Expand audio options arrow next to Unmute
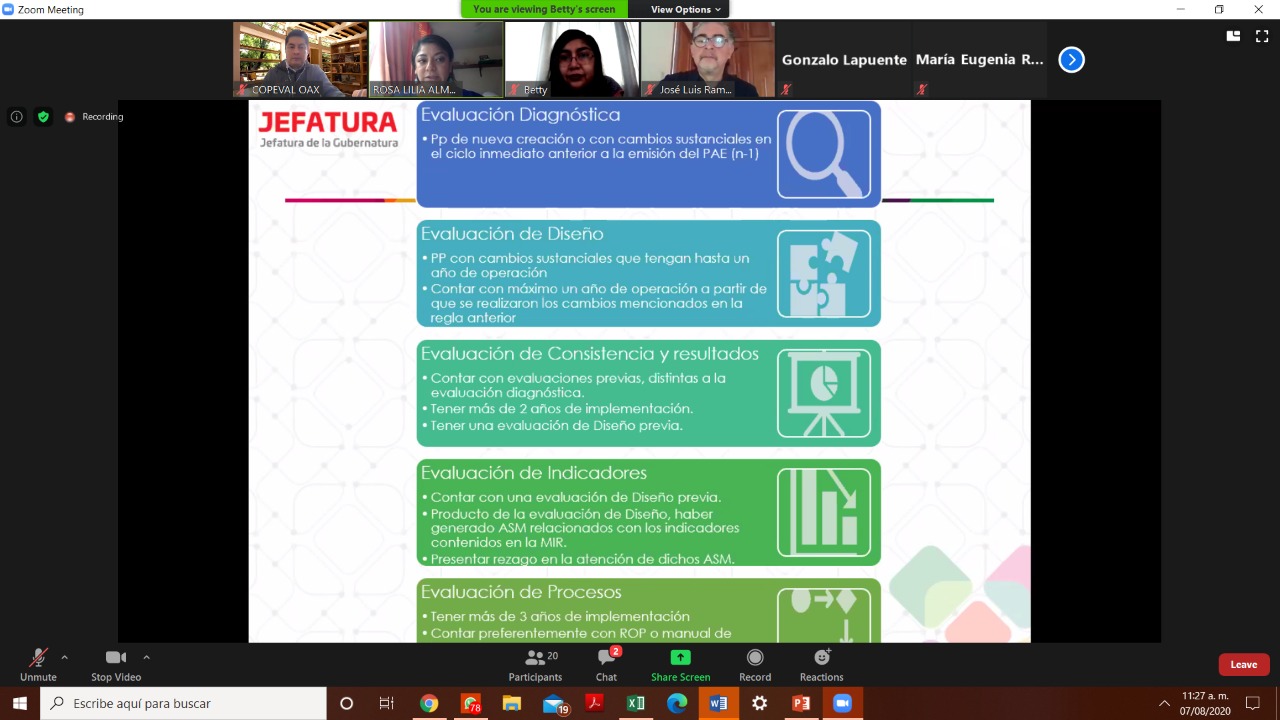Image resolution: width=1280 pixels, height=720 pixels. point(65,657)
